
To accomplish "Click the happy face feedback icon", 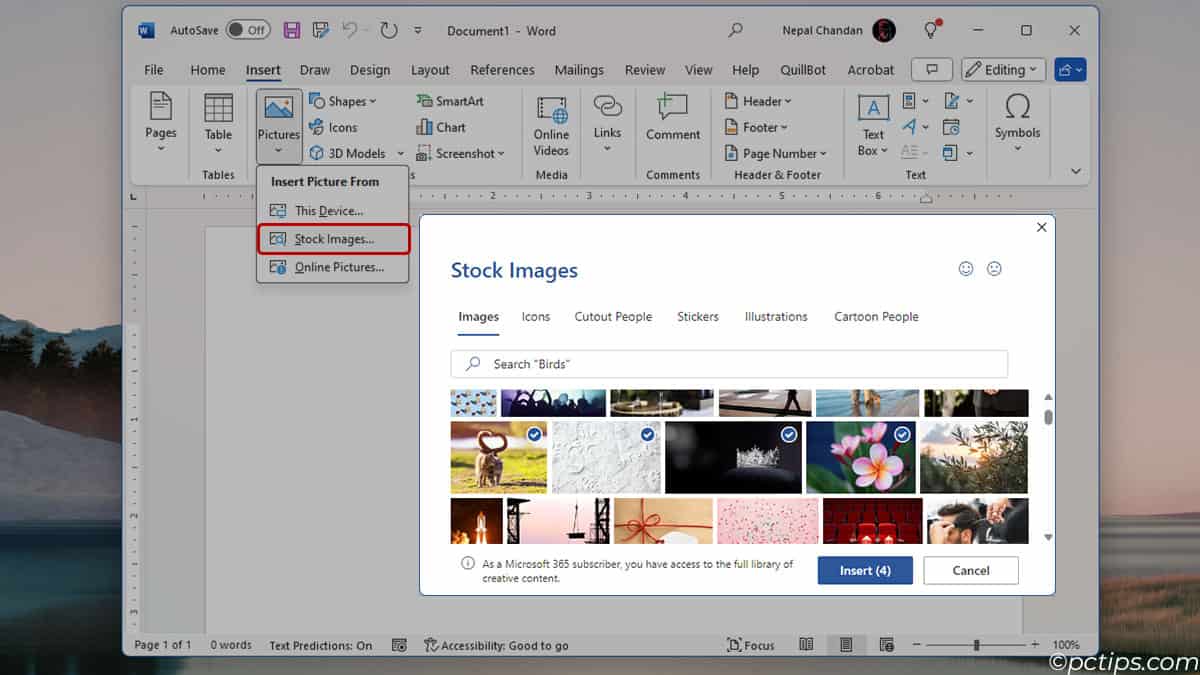I will point(966,268).
